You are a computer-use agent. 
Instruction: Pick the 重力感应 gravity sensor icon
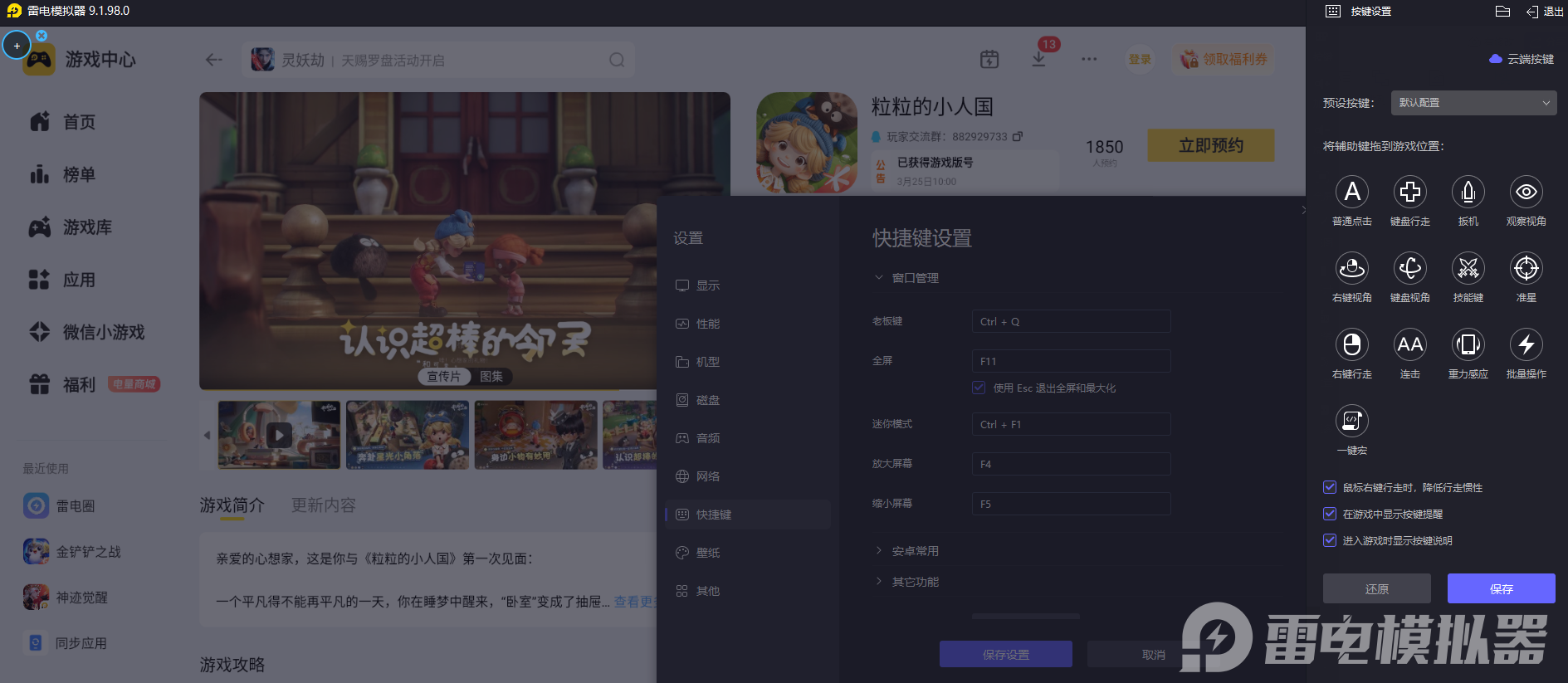[x=1468, y=344]
